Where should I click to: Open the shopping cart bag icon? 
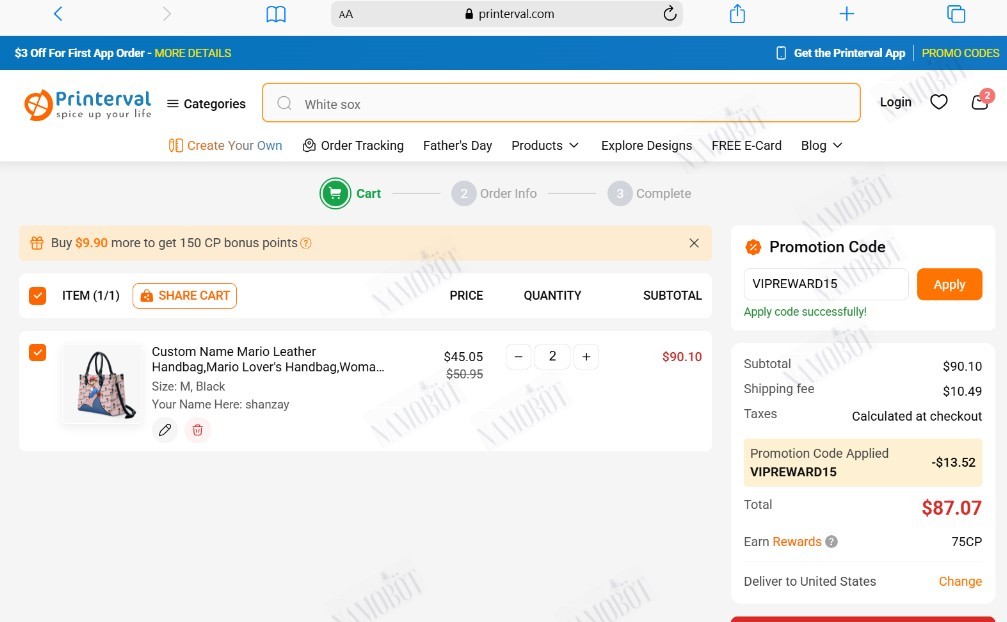[x=980, y=101]
